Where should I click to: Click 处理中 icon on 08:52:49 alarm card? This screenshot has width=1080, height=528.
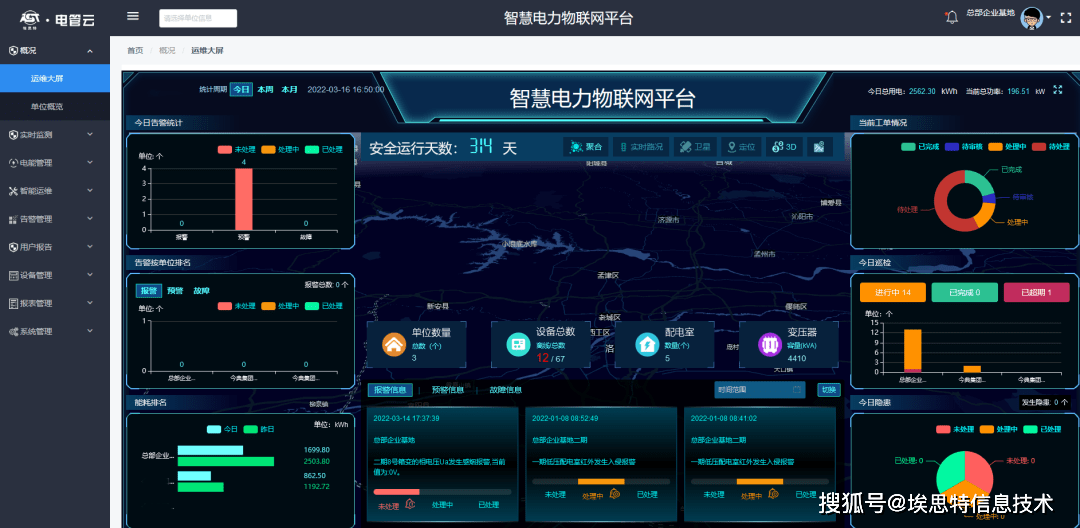[x=614, y=494]
